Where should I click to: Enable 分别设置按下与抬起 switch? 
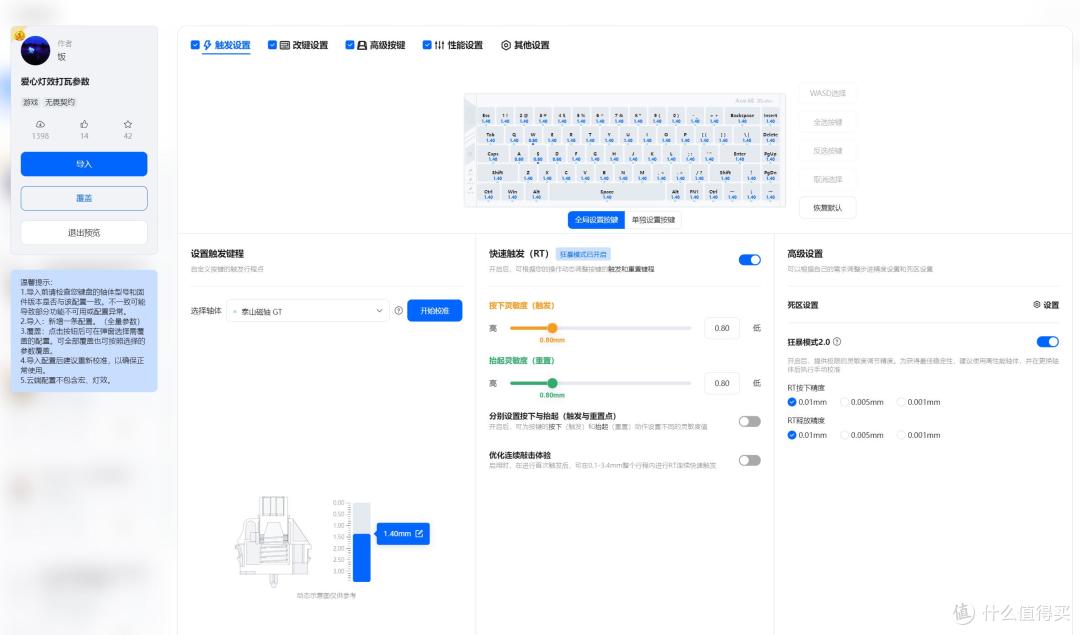click(x=749, y=421)
